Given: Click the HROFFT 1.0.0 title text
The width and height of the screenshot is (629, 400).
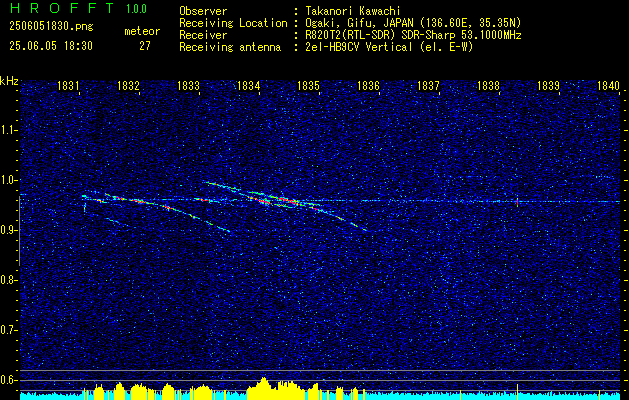Looking at the screenshot, I should (x=78, y=8).
